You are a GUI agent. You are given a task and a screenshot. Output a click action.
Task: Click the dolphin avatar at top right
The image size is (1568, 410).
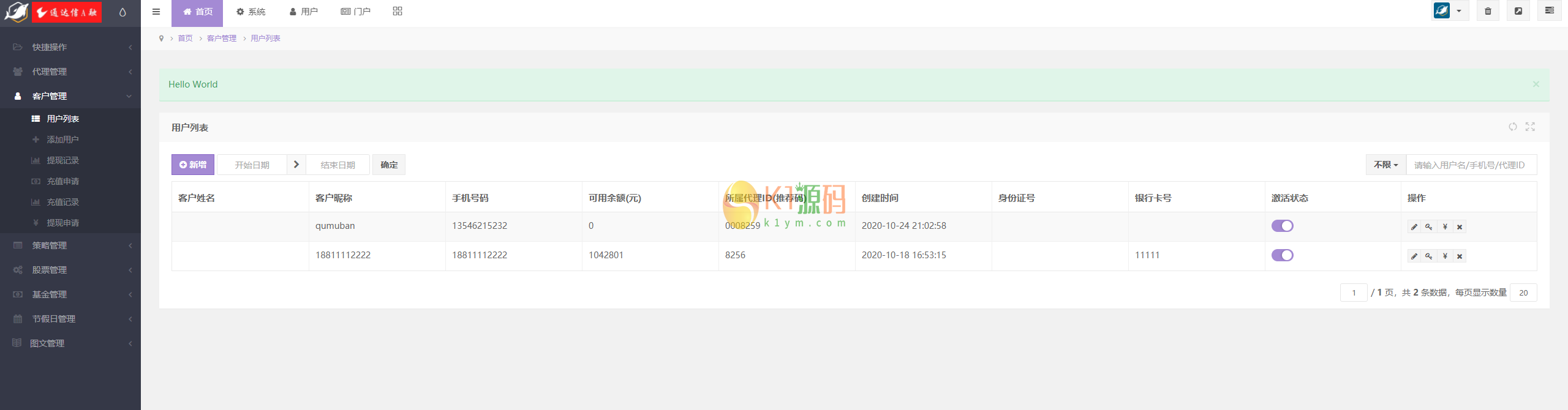point(1442,11)
